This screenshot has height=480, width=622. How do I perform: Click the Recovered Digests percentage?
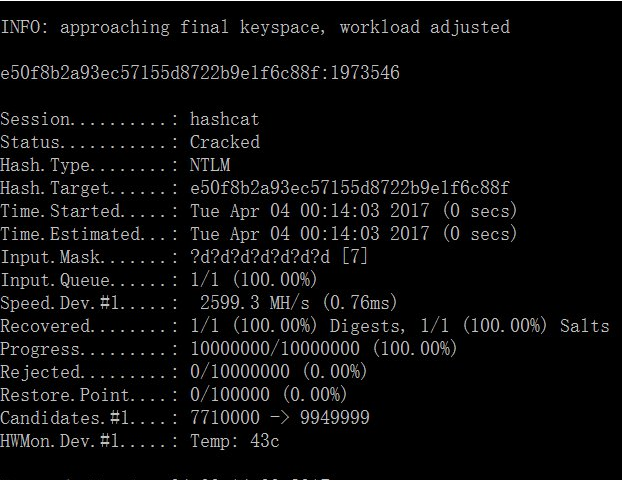pyautogui.click(x=275, y=326)
